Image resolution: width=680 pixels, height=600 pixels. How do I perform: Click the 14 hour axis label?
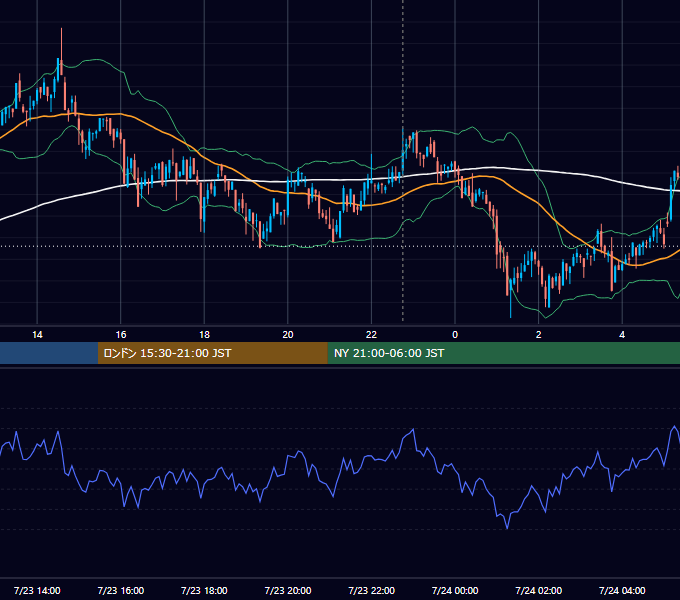pos(37,335)
